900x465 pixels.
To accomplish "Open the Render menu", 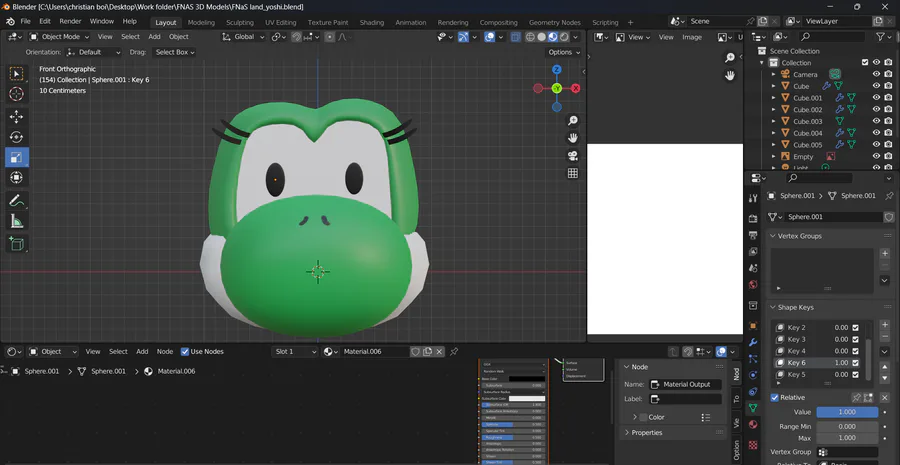I will (x=71, y=21).
